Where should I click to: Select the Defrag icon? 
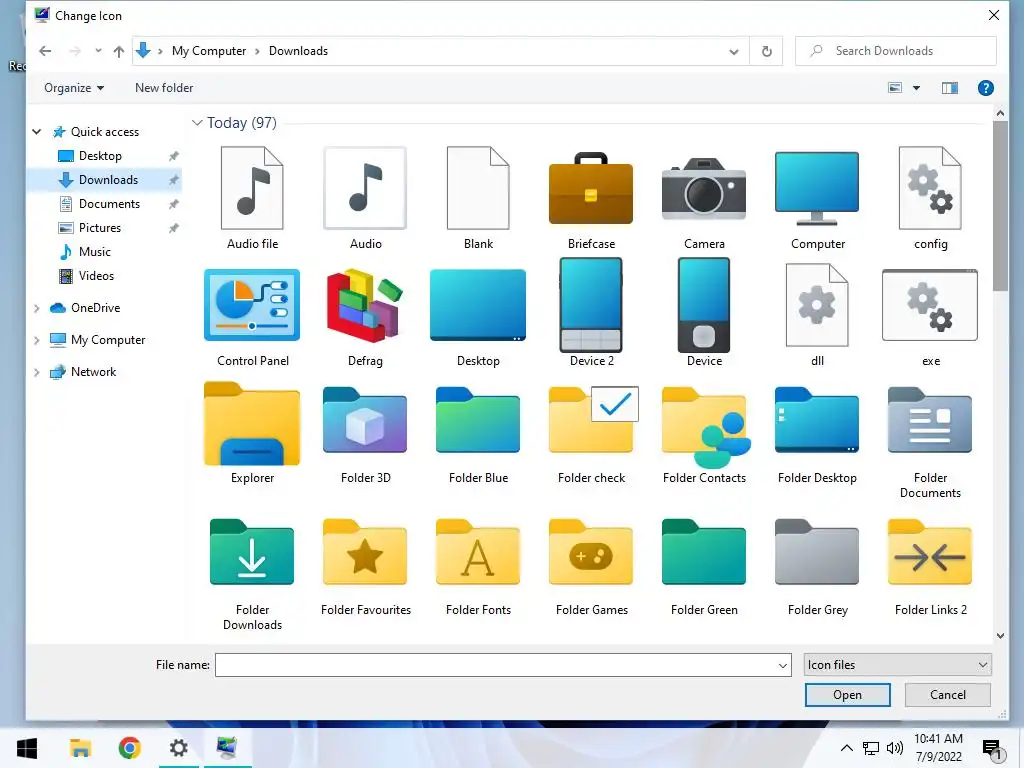point(365,305)
